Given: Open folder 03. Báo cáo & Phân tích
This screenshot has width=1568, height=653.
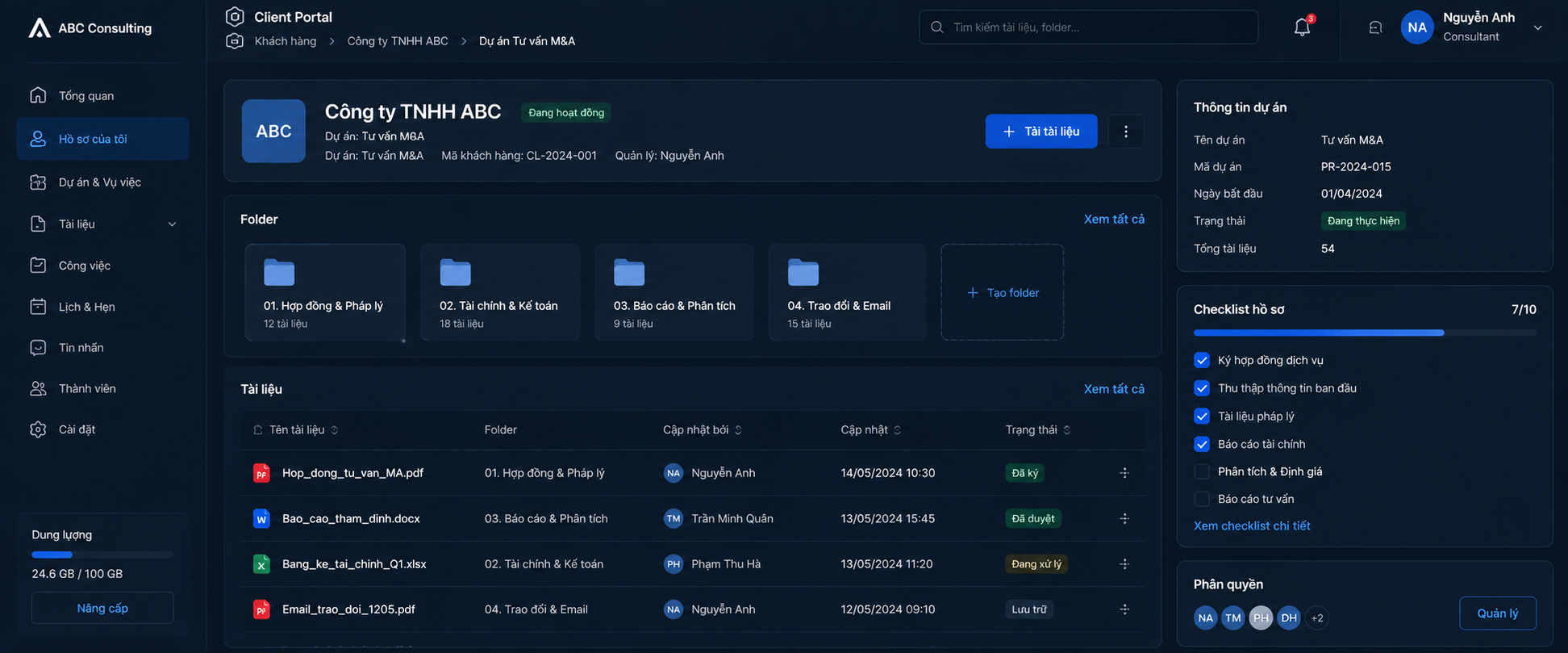Looking at the screenshot, I should point(674,292).
